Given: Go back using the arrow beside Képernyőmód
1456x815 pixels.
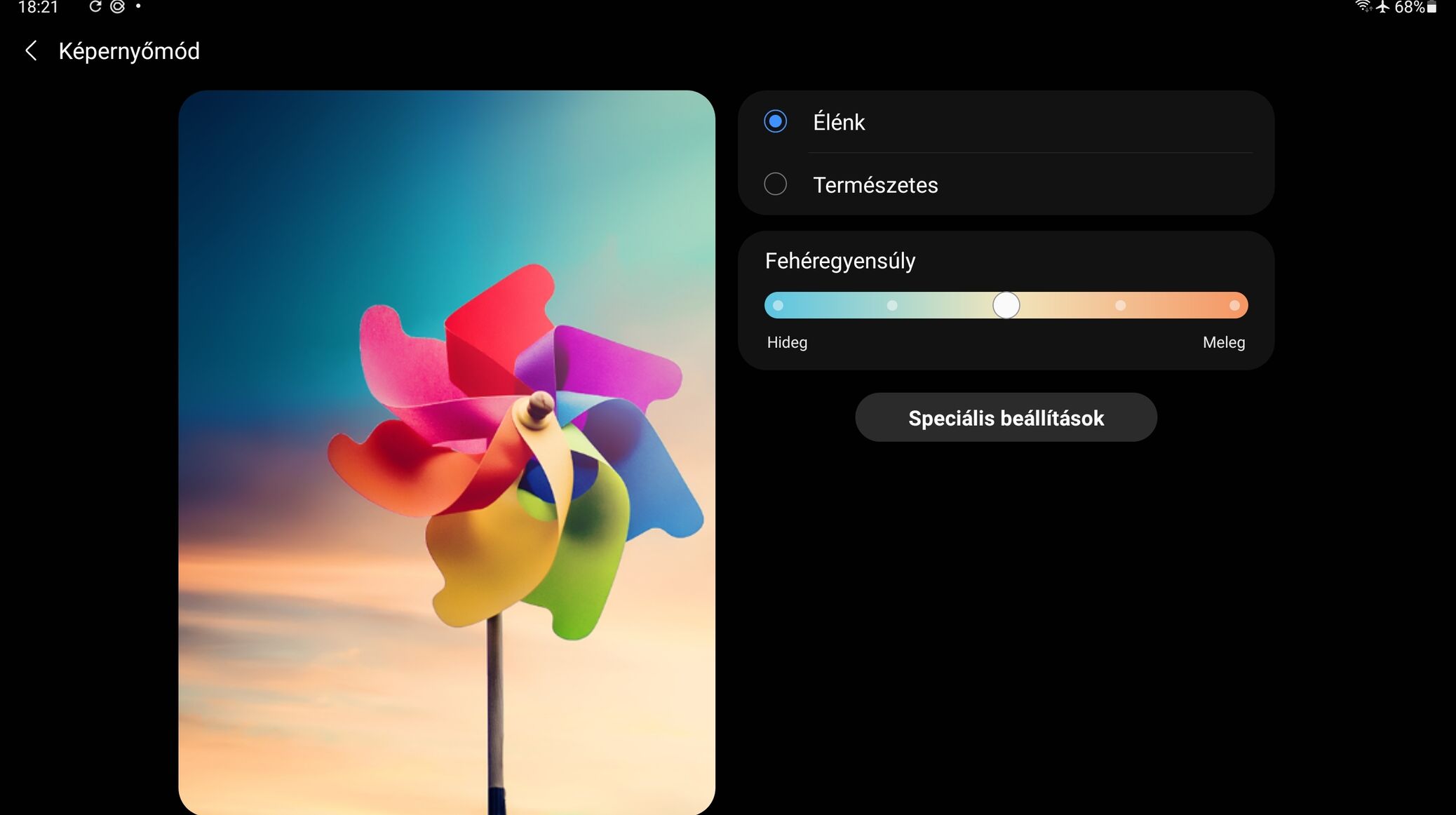Looking at the screenshot, I should [31, 50].
